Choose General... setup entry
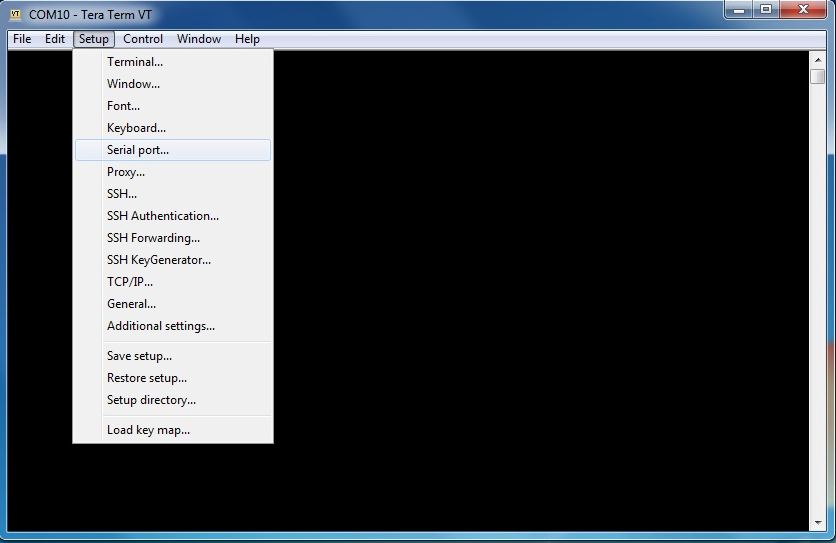 coord(173,304)
